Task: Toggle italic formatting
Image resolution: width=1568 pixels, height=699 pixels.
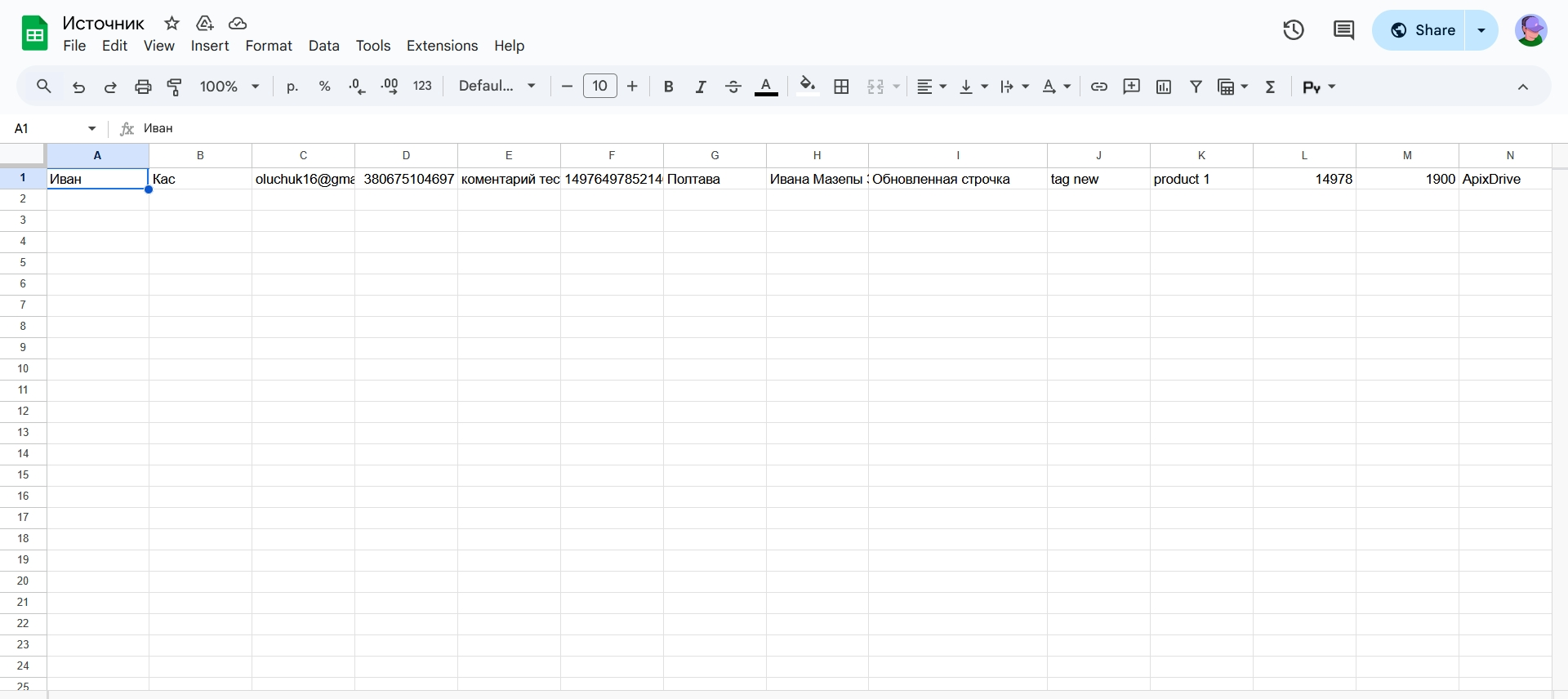Action: click(701, 87)
